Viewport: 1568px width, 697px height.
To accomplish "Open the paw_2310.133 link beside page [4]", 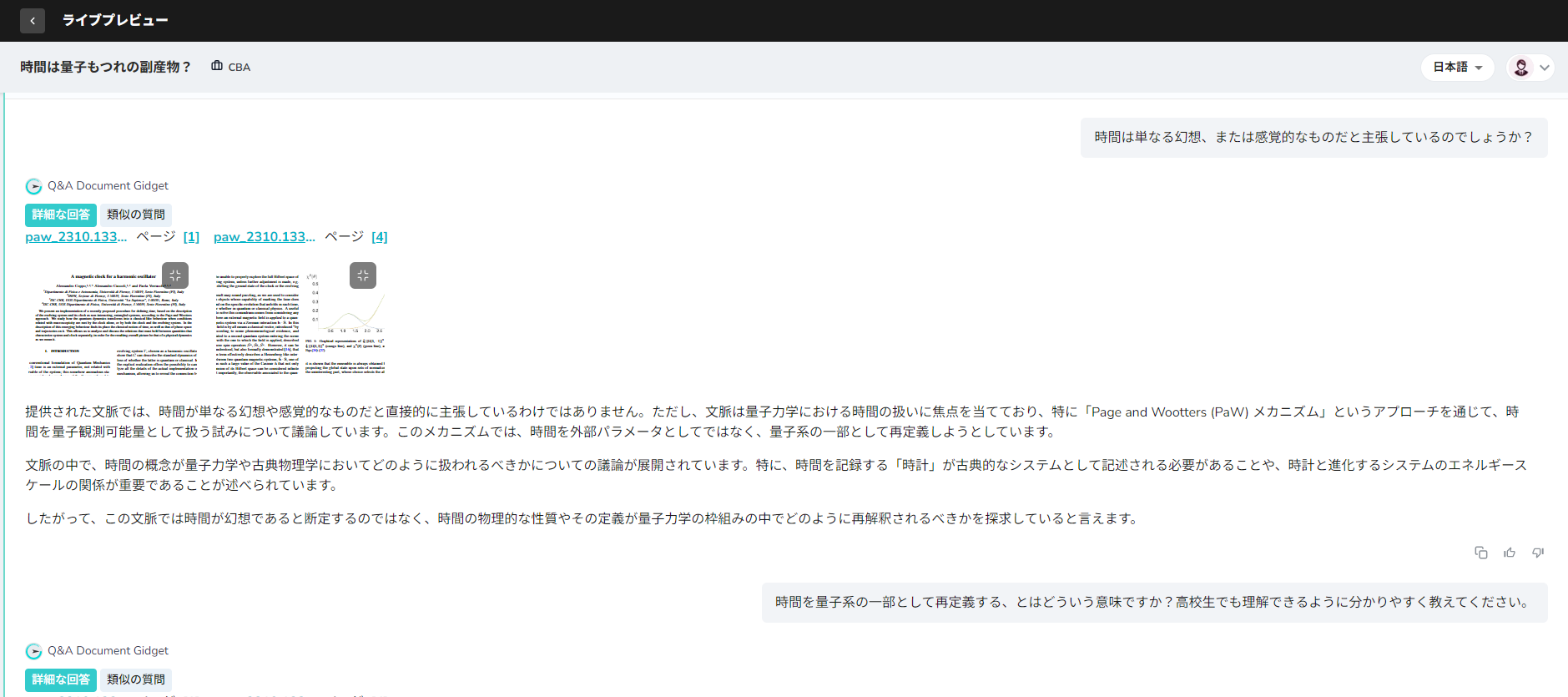I will [x=265, y=237].
